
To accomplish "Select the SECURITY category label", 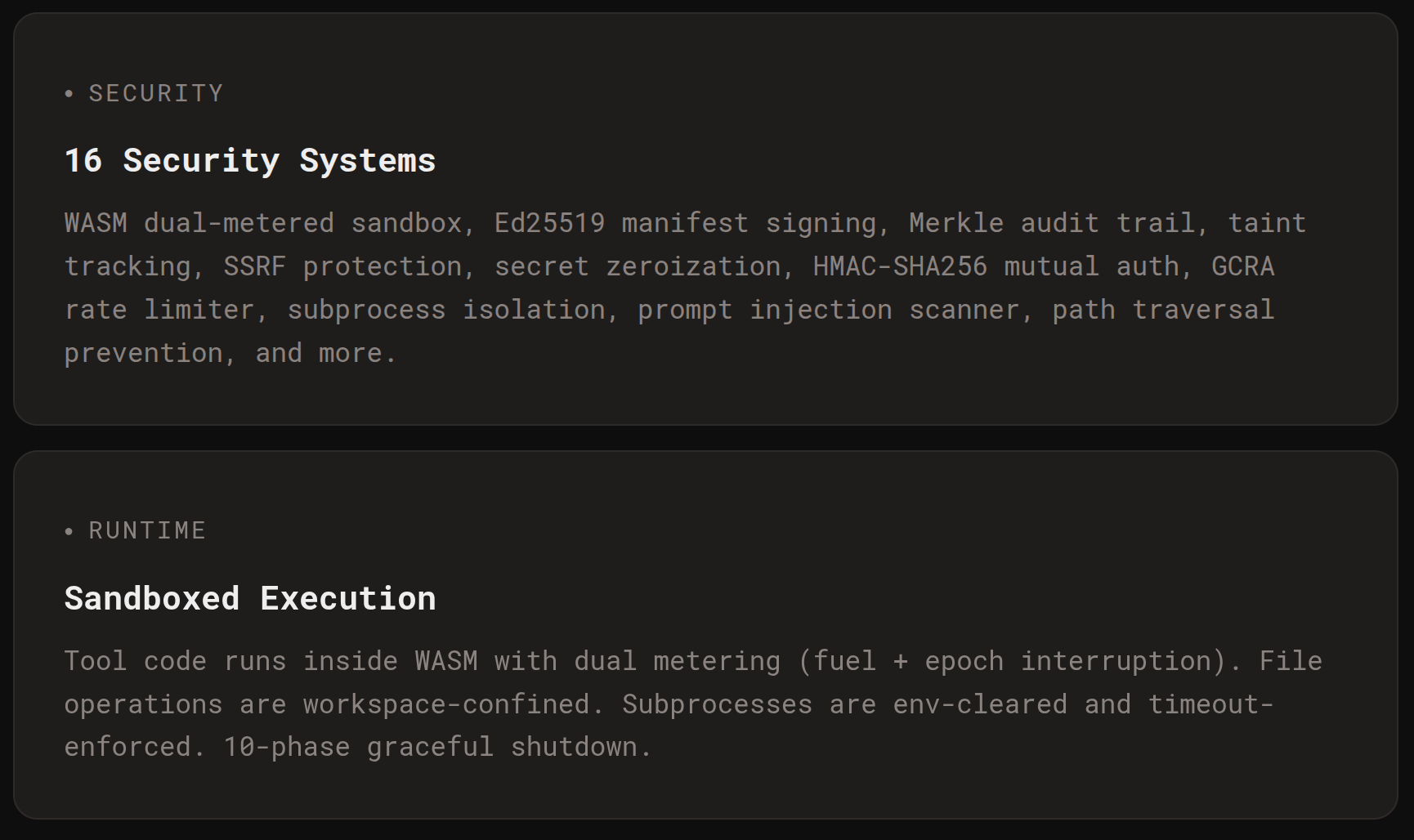I will 155,93.
